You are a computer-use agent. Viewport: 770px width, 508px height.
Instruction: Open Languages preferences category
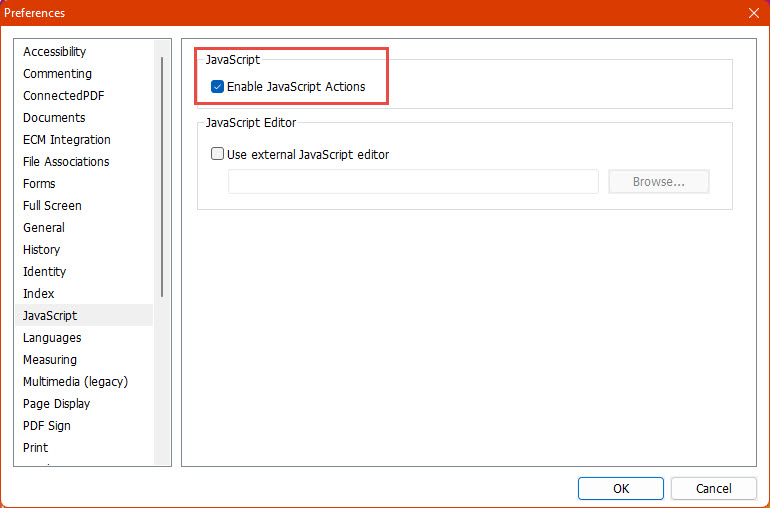[x=52, y=338]
